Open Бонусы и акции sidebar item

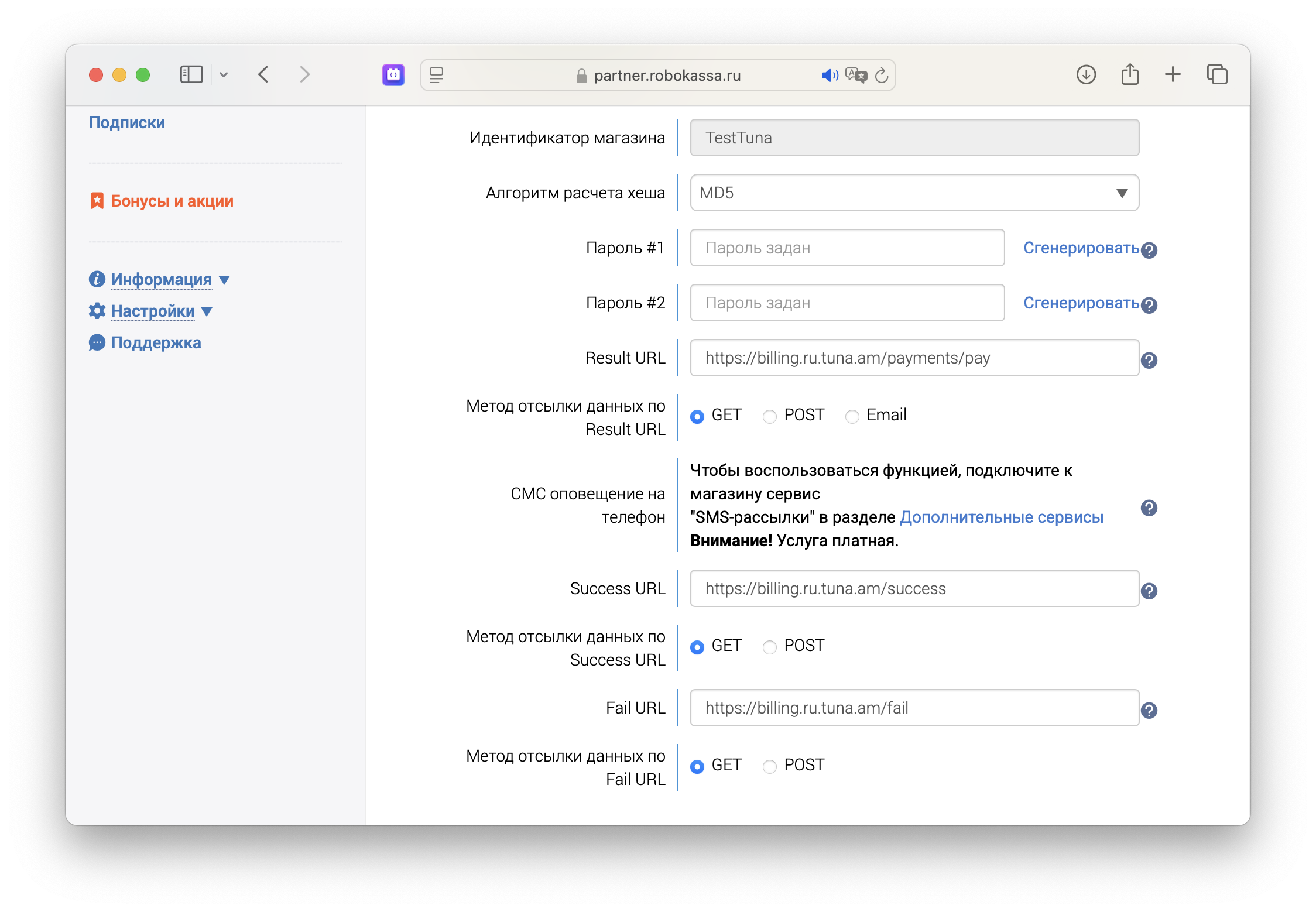[172, 201]
